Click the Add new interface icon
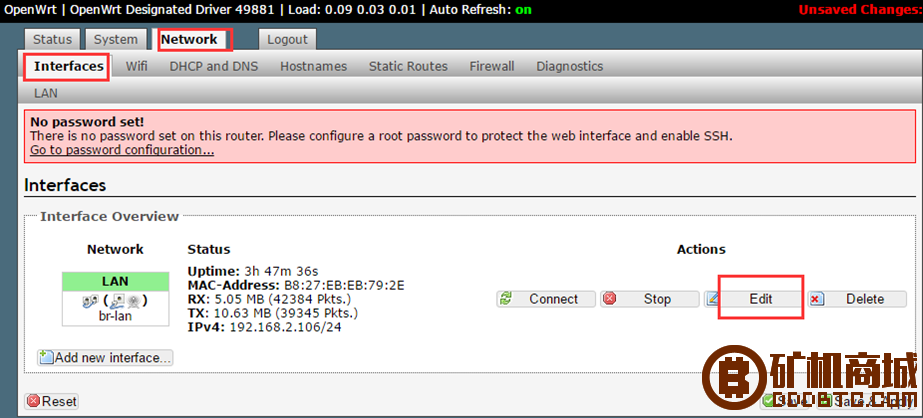 tap(47, 357)
